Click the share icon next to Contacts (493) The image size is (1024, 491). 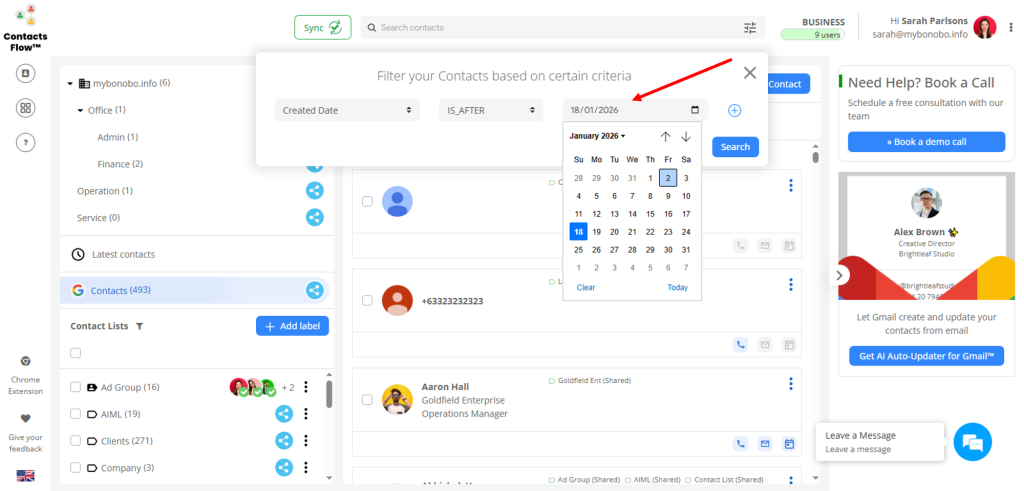(314, 291)
